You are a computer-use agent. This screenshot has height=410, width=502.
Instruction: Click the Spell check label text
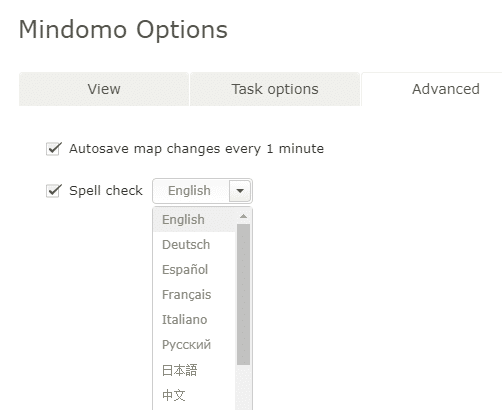[x=106, y=191]
